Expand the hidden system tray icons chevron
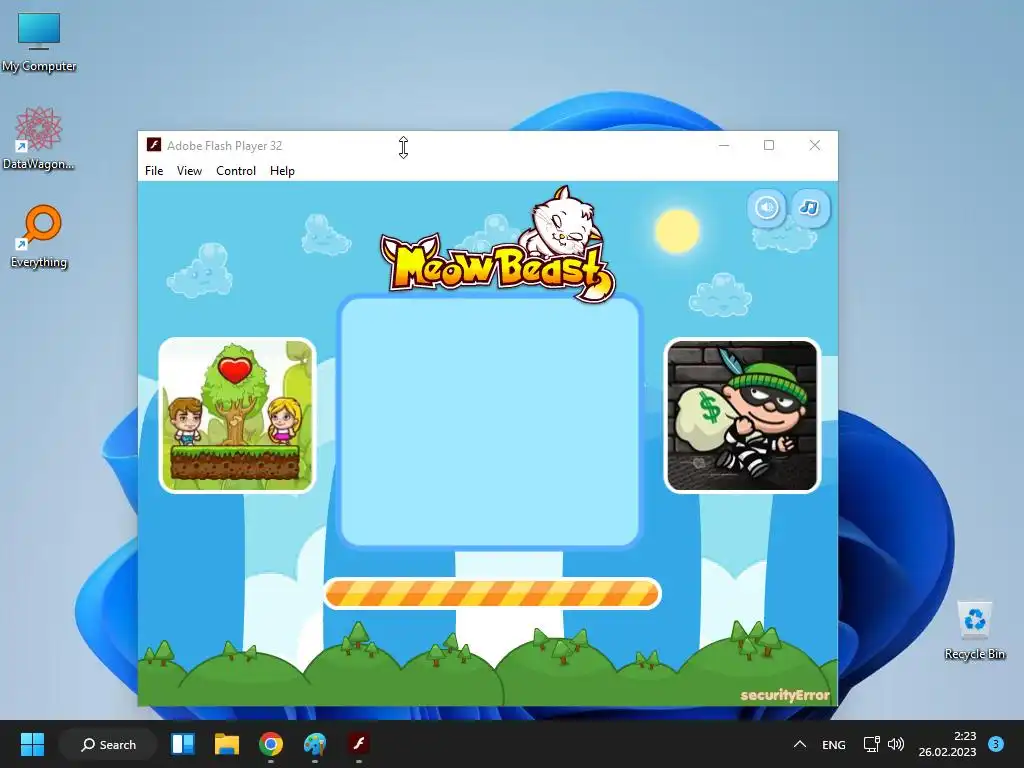The height and width of the screenshot is (768, 1024). pyautogui.click(x=799, y=744)
